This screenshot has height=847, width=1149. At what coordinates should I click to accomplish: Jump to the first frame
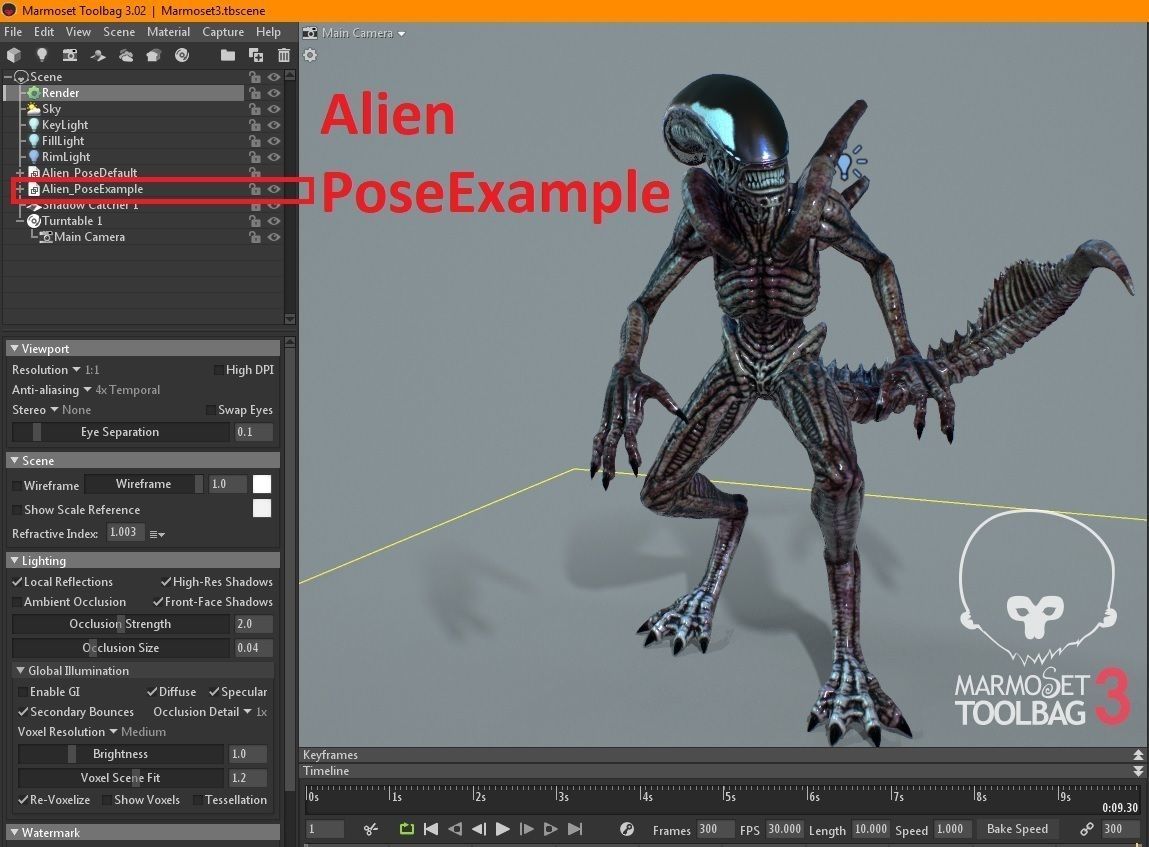(431, 829)
